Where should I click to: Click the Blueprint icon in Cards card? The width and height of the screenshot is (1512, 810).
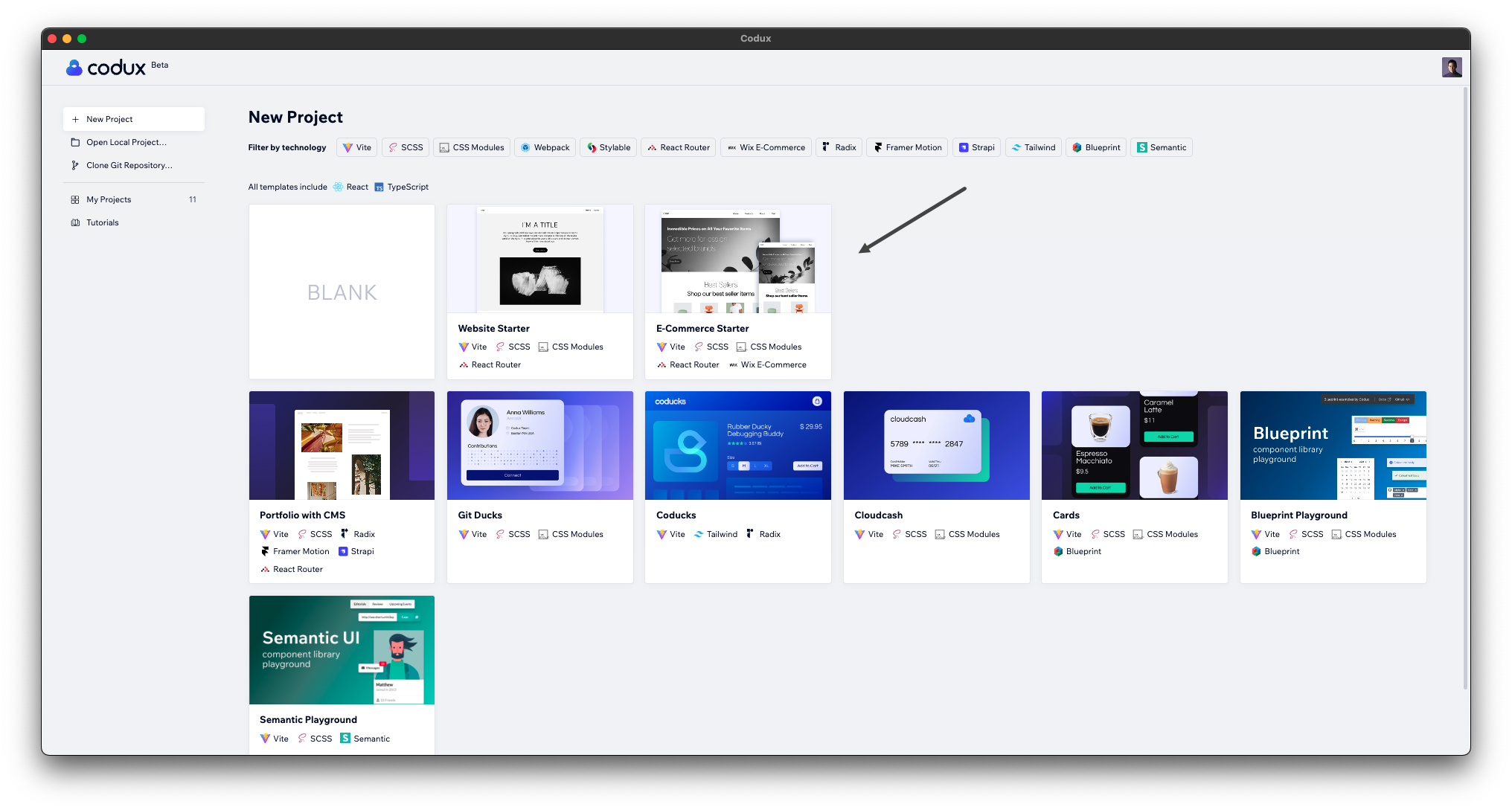1058,551
